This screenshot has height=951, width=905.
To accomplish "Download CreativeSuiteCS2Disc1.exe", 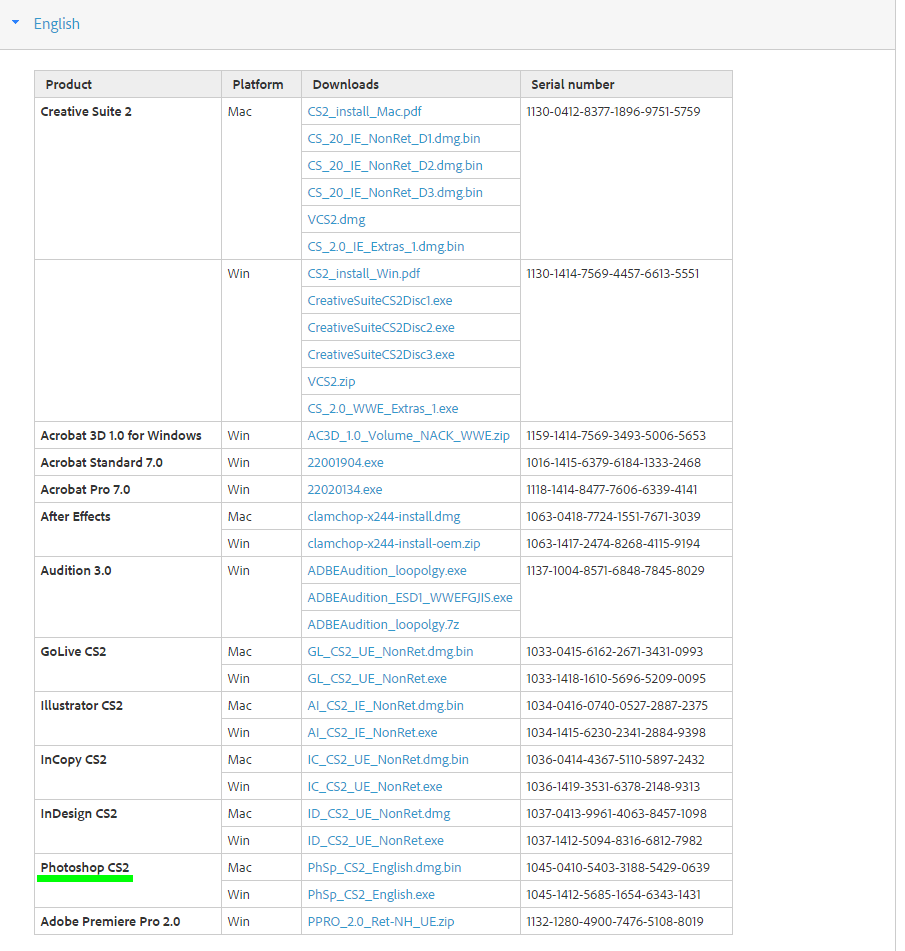I will pos(380,301).
